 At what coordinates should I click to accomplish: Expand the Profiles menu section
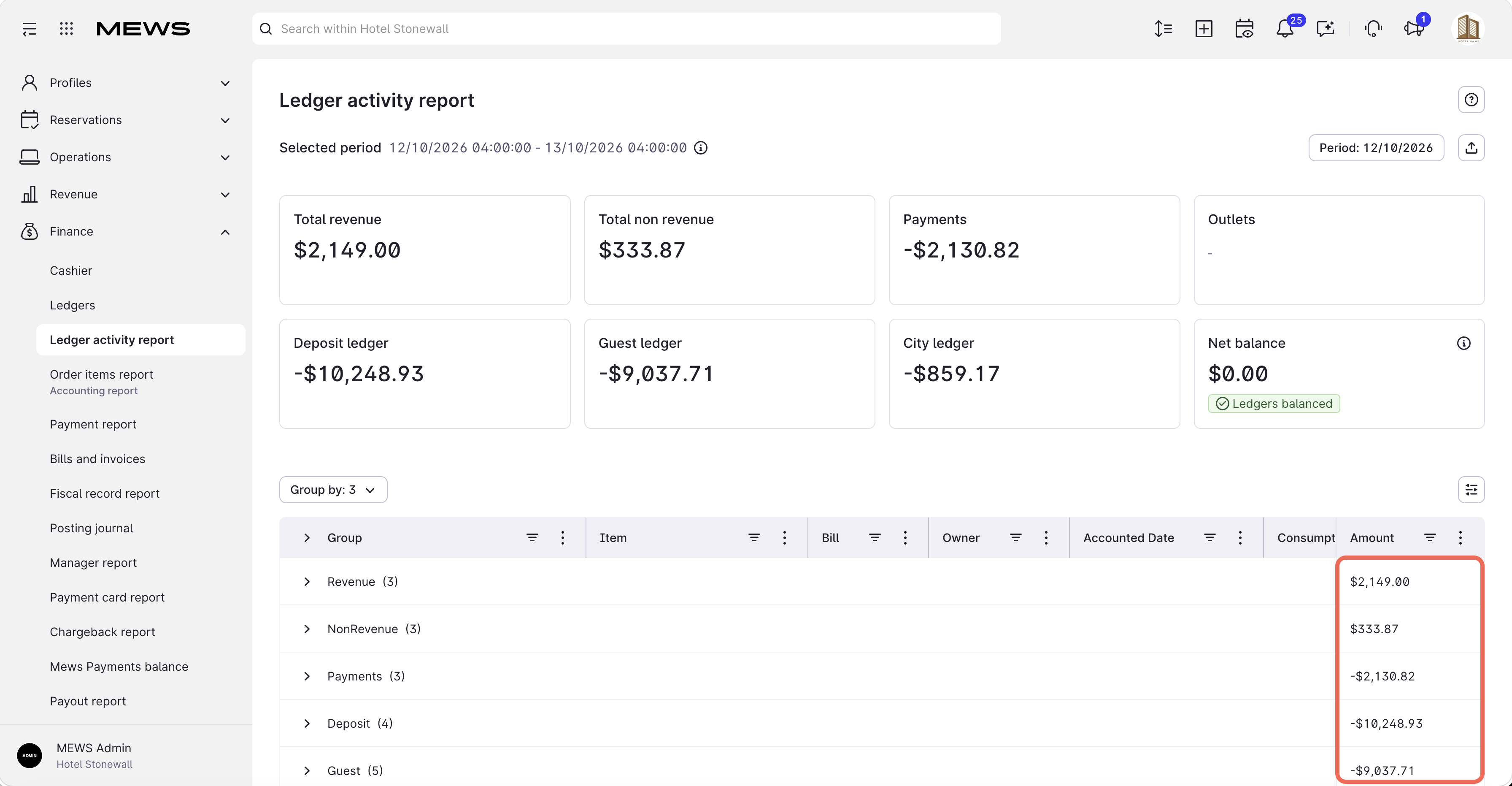tap(225, 83)
